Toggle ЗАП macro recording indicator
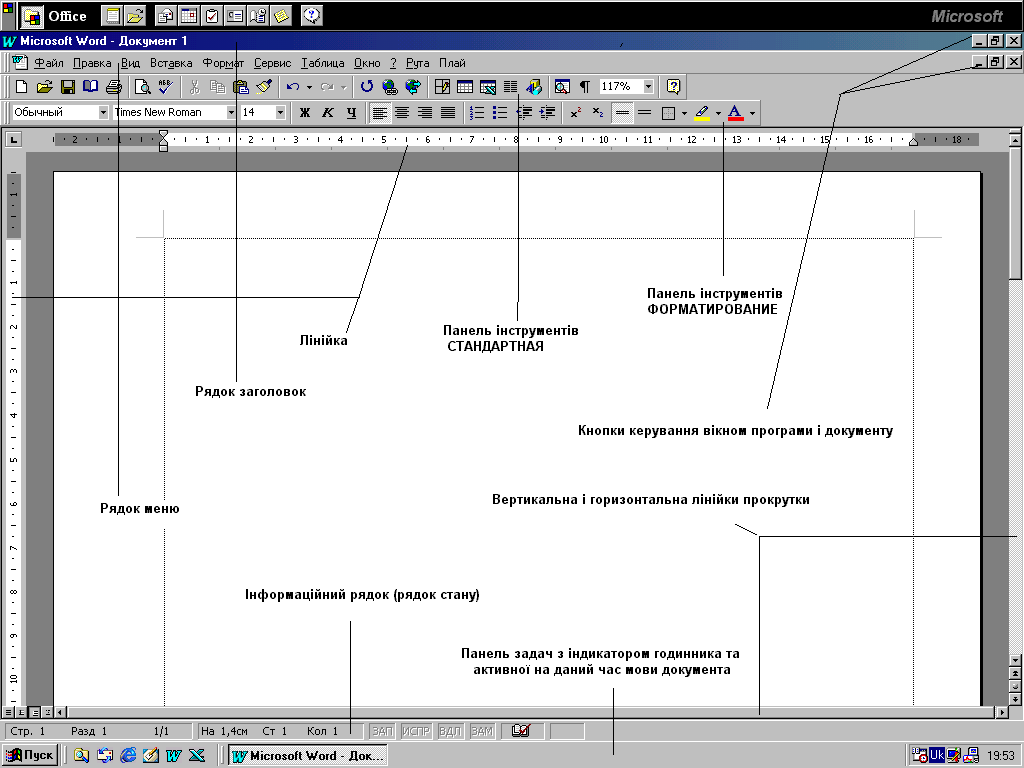The image size is (1024, 768). (x=382, y=731)
